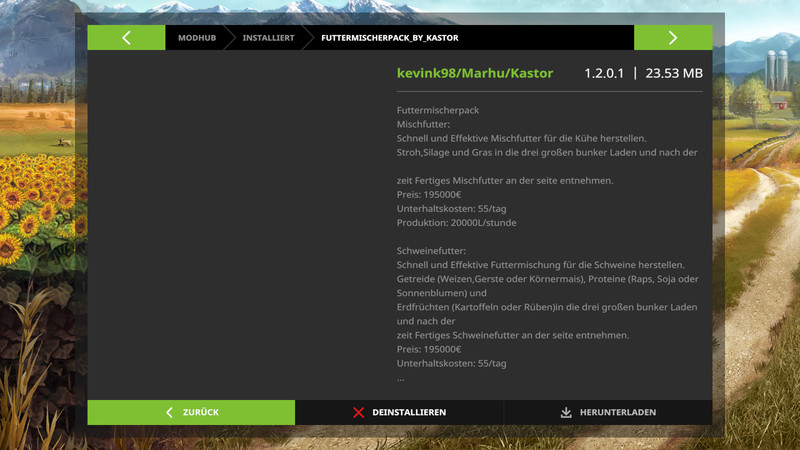Go to previous mod with left arrow

click(x=126, y=37)
